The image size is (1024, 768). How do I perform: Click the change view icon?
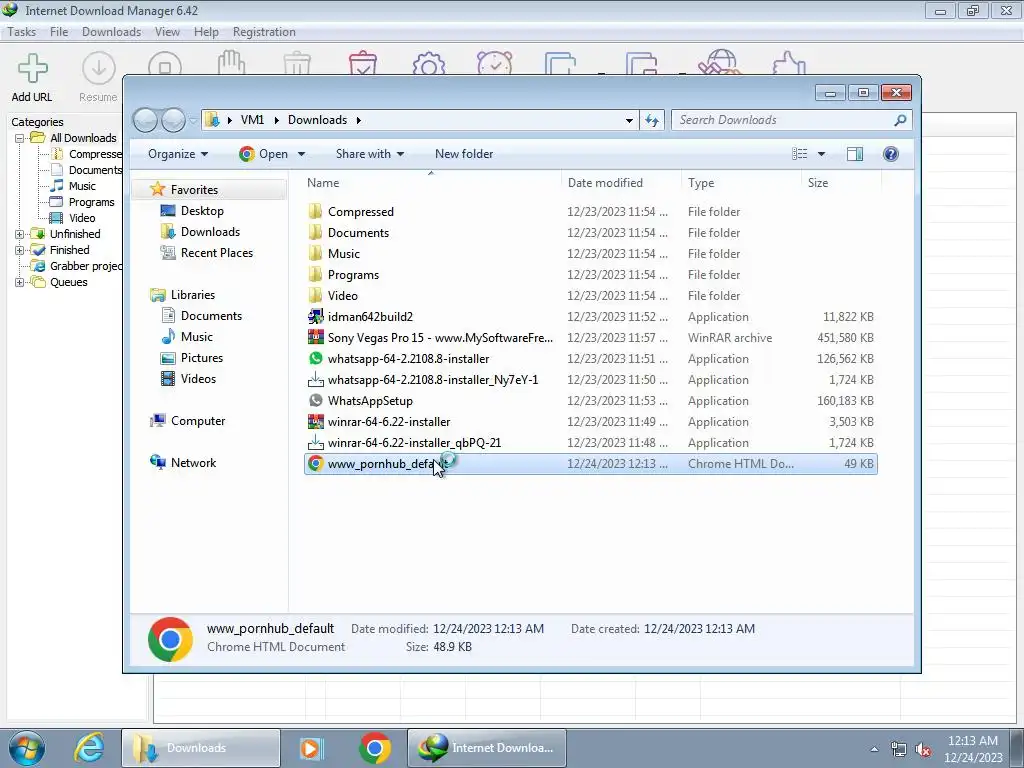[799, 154]
